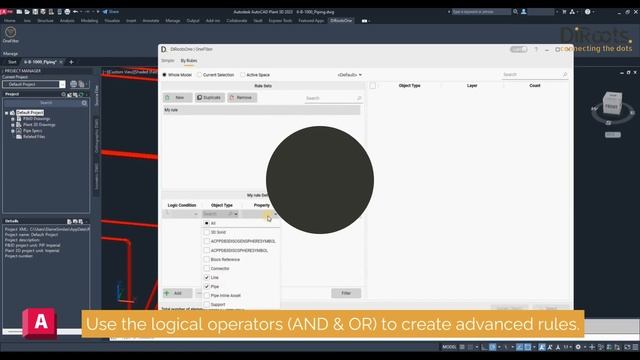Check the 3D Solid checkbox
640x360 pixels.
[207, 232]
